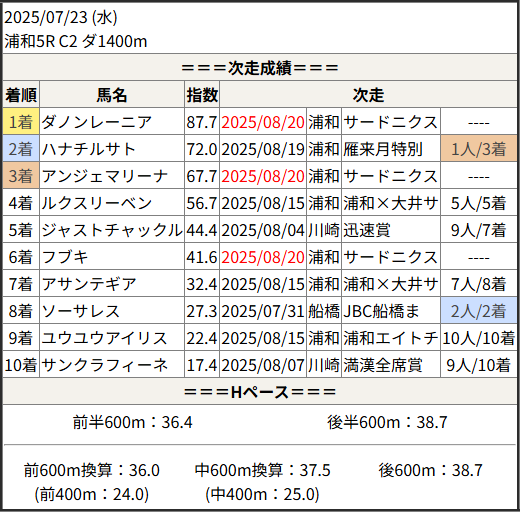
Task: Click the ===次走成績=== section header
Action: 260,68
